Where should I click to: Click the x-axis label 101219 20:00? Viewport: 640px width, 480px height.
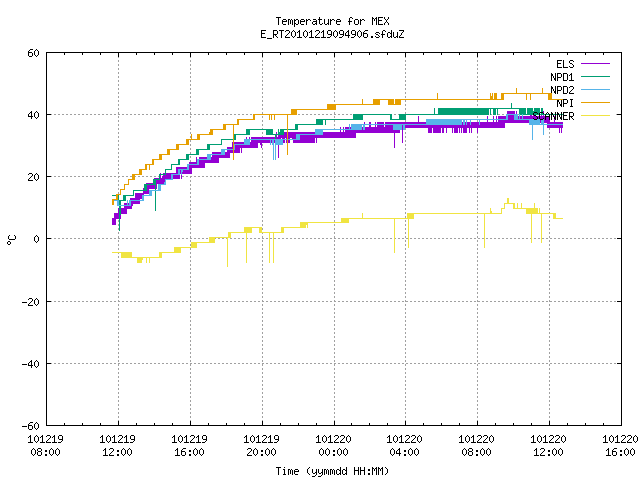262,446
